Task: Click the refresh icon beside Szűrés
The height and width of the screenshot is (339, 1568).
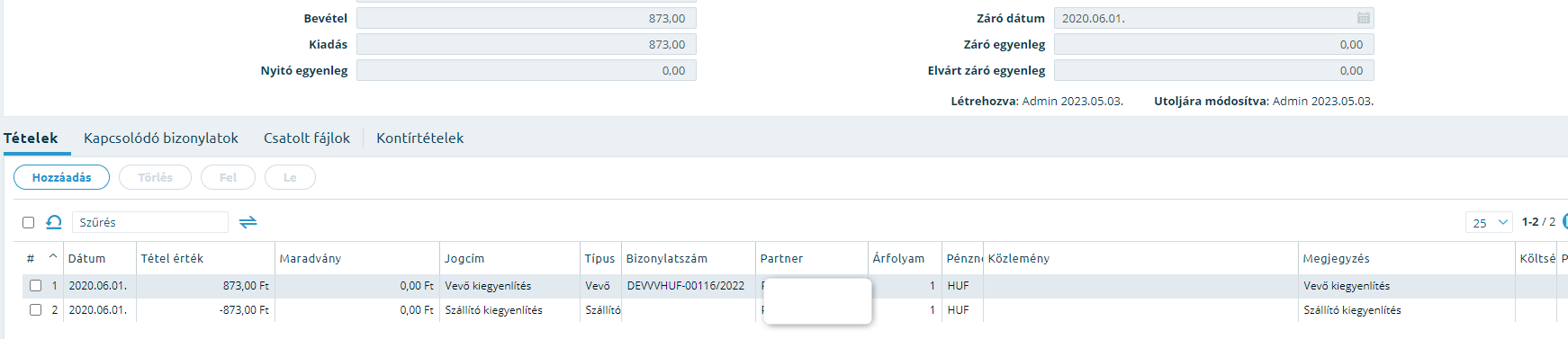Action: click(54, 222)
